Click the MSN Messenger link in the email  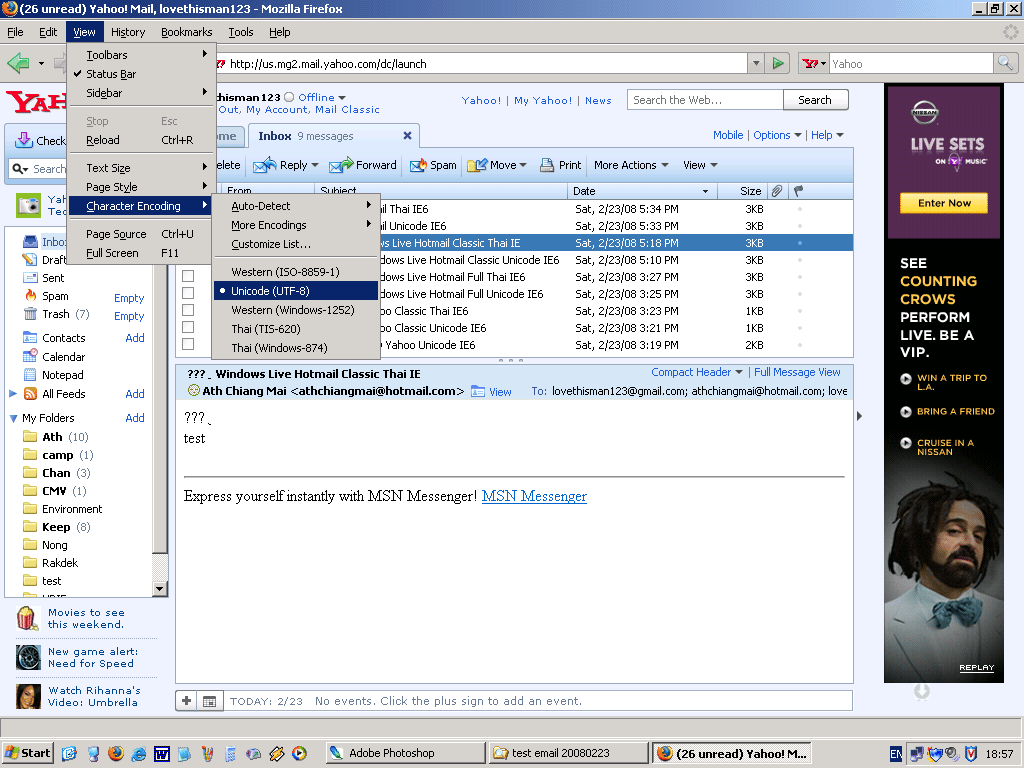534,496
